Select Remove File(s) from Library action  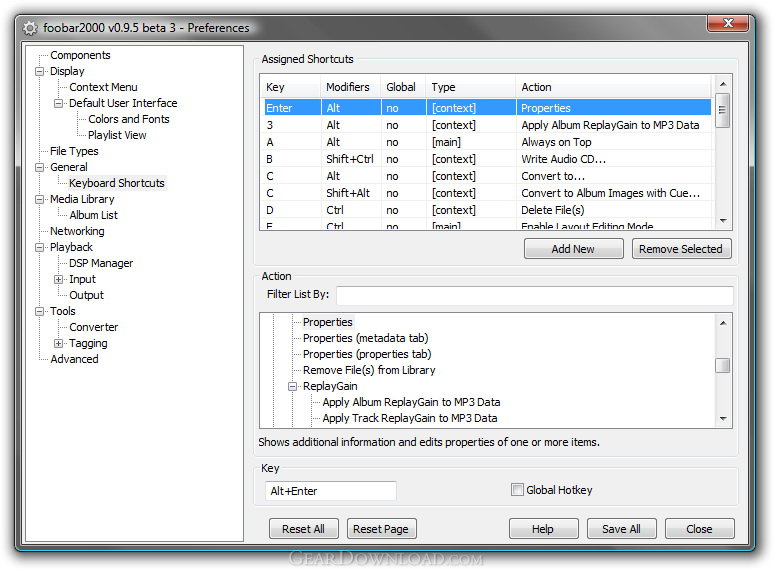coord(369,370)
